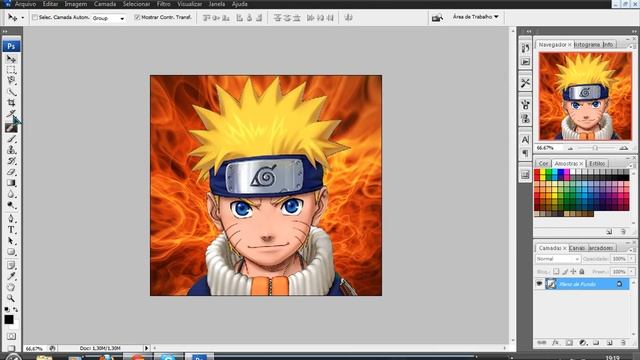Open the Preench. fill slider arrow

click(632, 271)
